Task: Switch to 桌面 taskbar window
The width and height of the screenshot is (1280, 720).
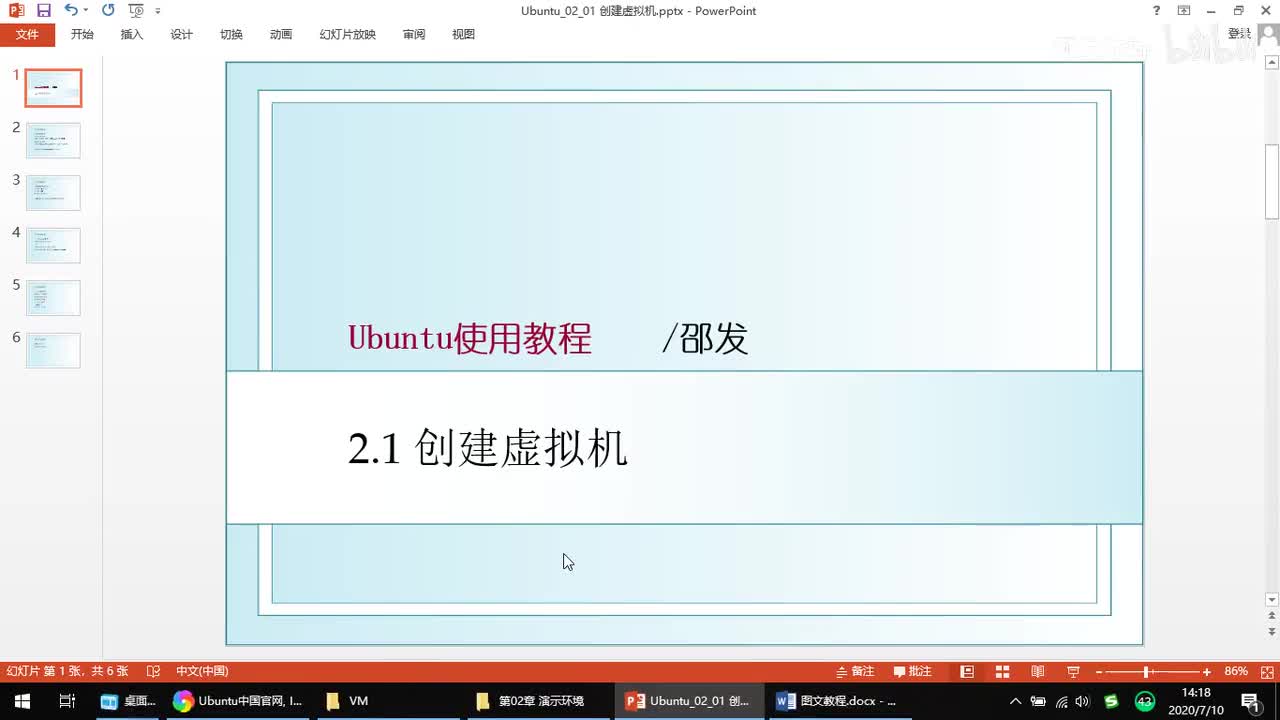Action: pos(128,701)
